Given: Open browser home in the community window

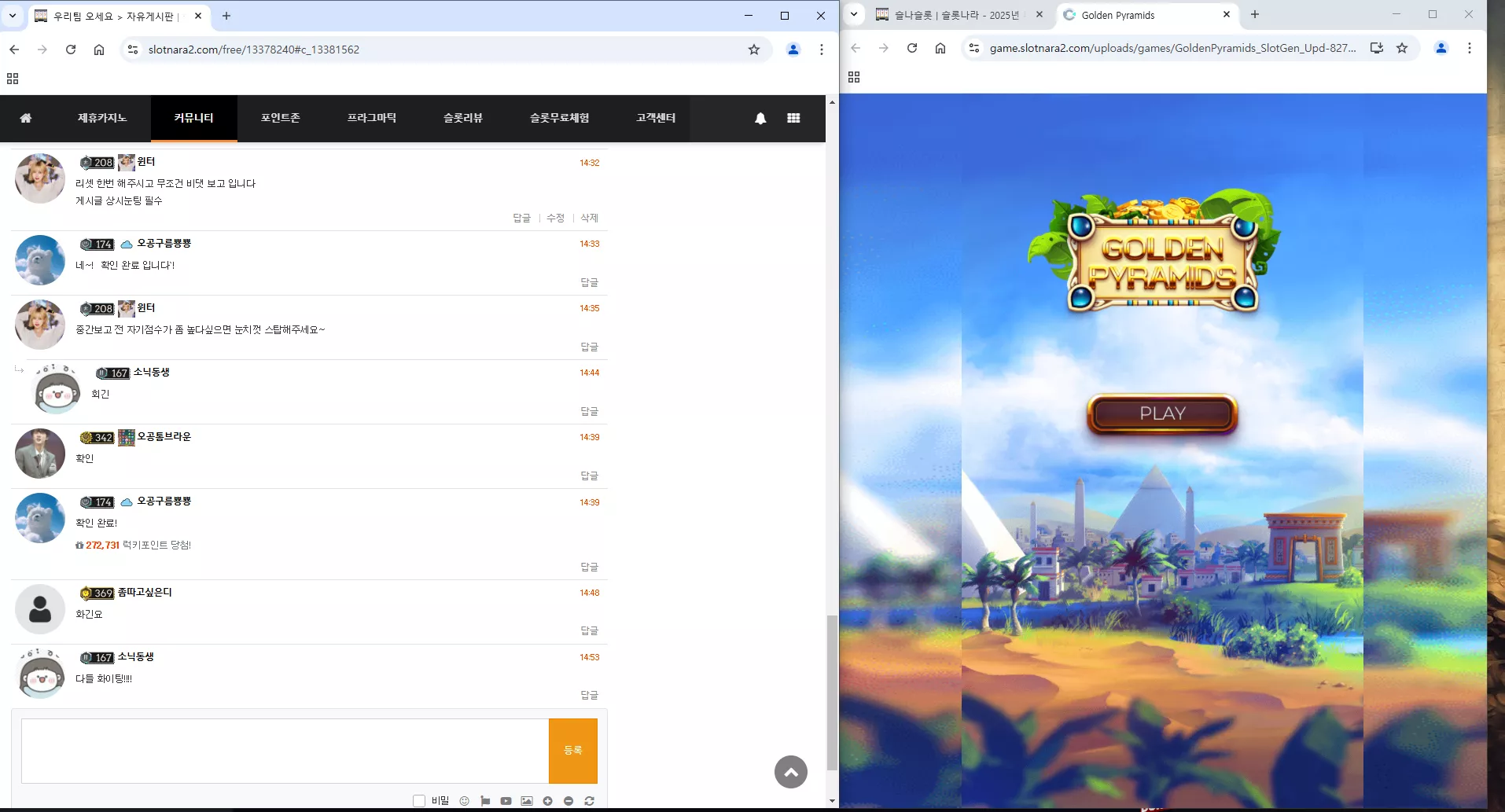Looking at the screenshot, I should point(99,50).
